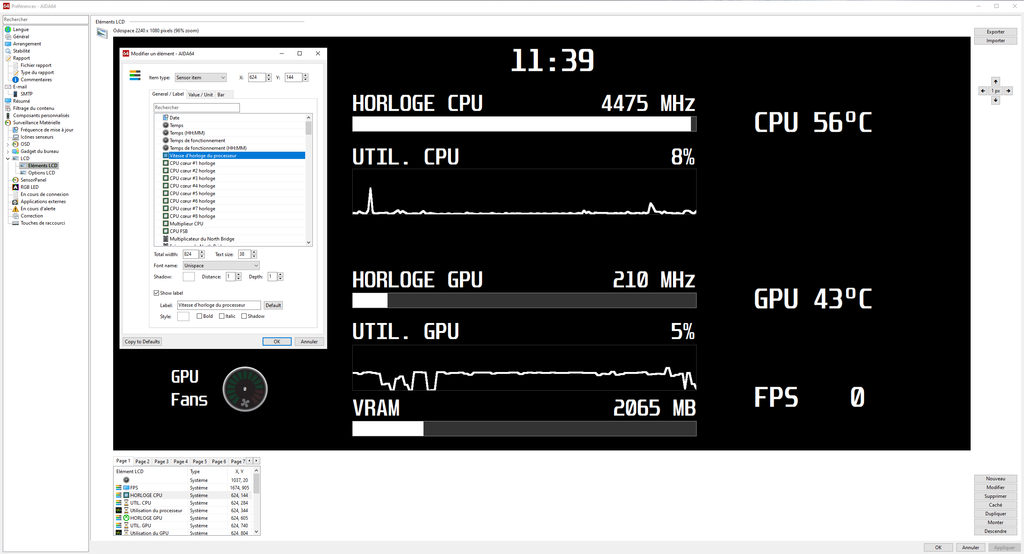Click Annuler in the Modifier dialog

point(309,342)
